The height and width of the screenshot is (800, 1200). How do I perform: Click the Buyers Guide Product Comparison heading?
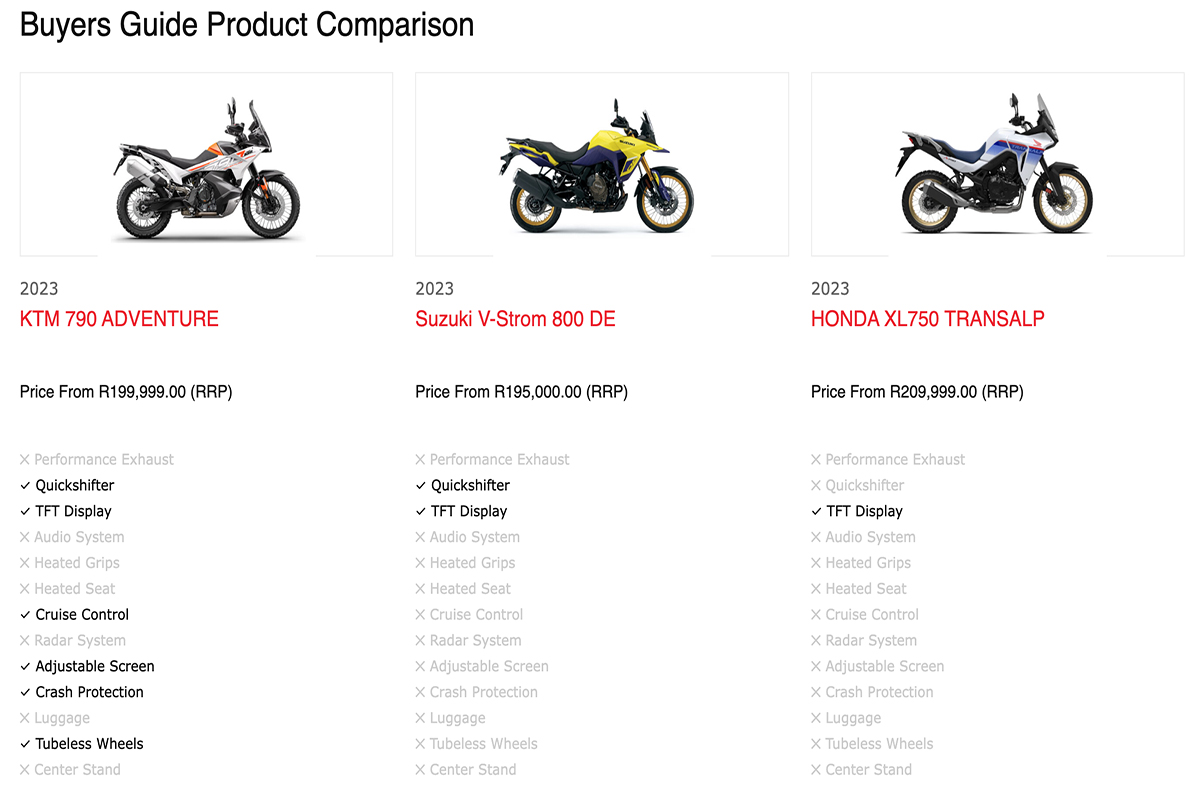pyautogui.click(x=247, y=25)
